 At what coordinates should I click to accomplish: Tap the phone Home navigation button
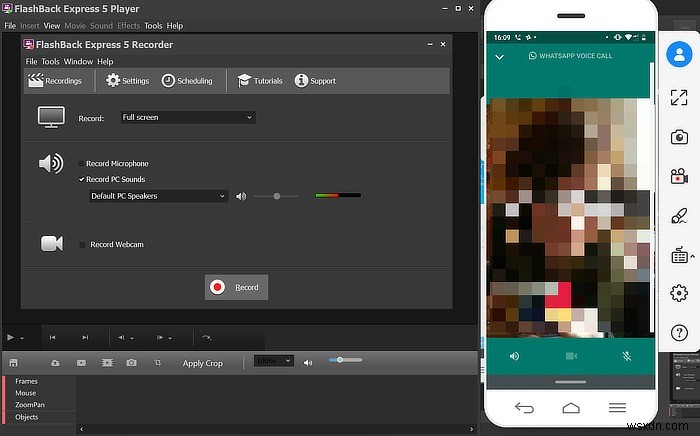[x=571, y=407]
